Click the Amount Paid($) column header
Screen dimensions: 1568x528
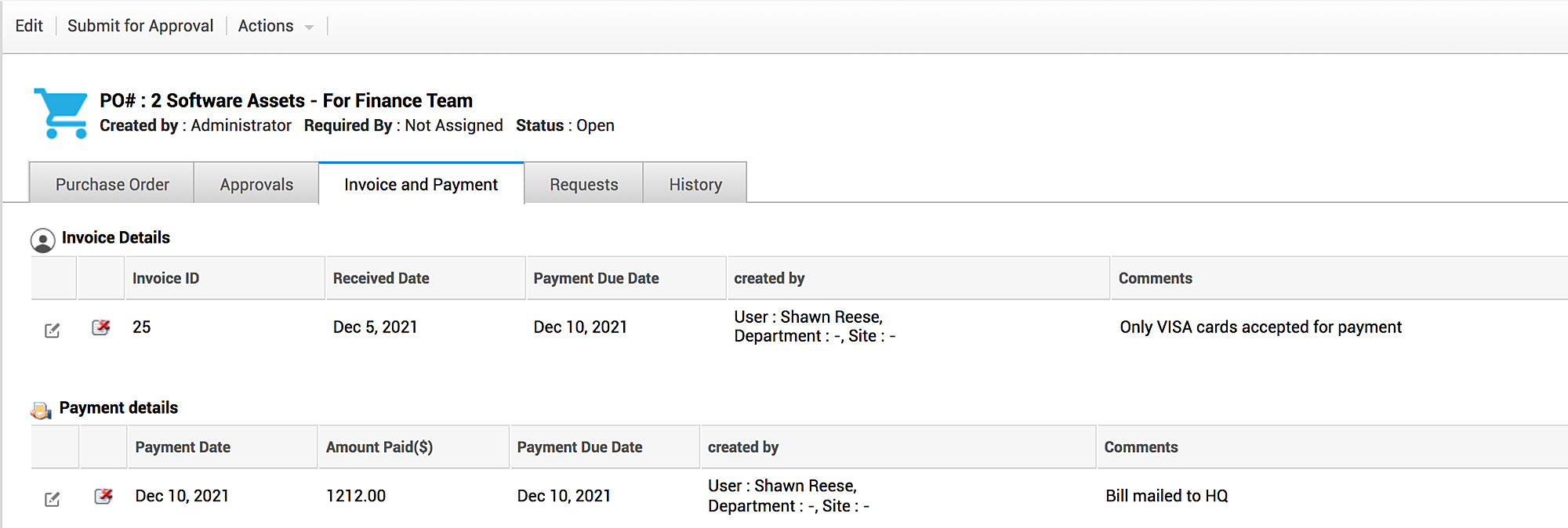point(379,447)
